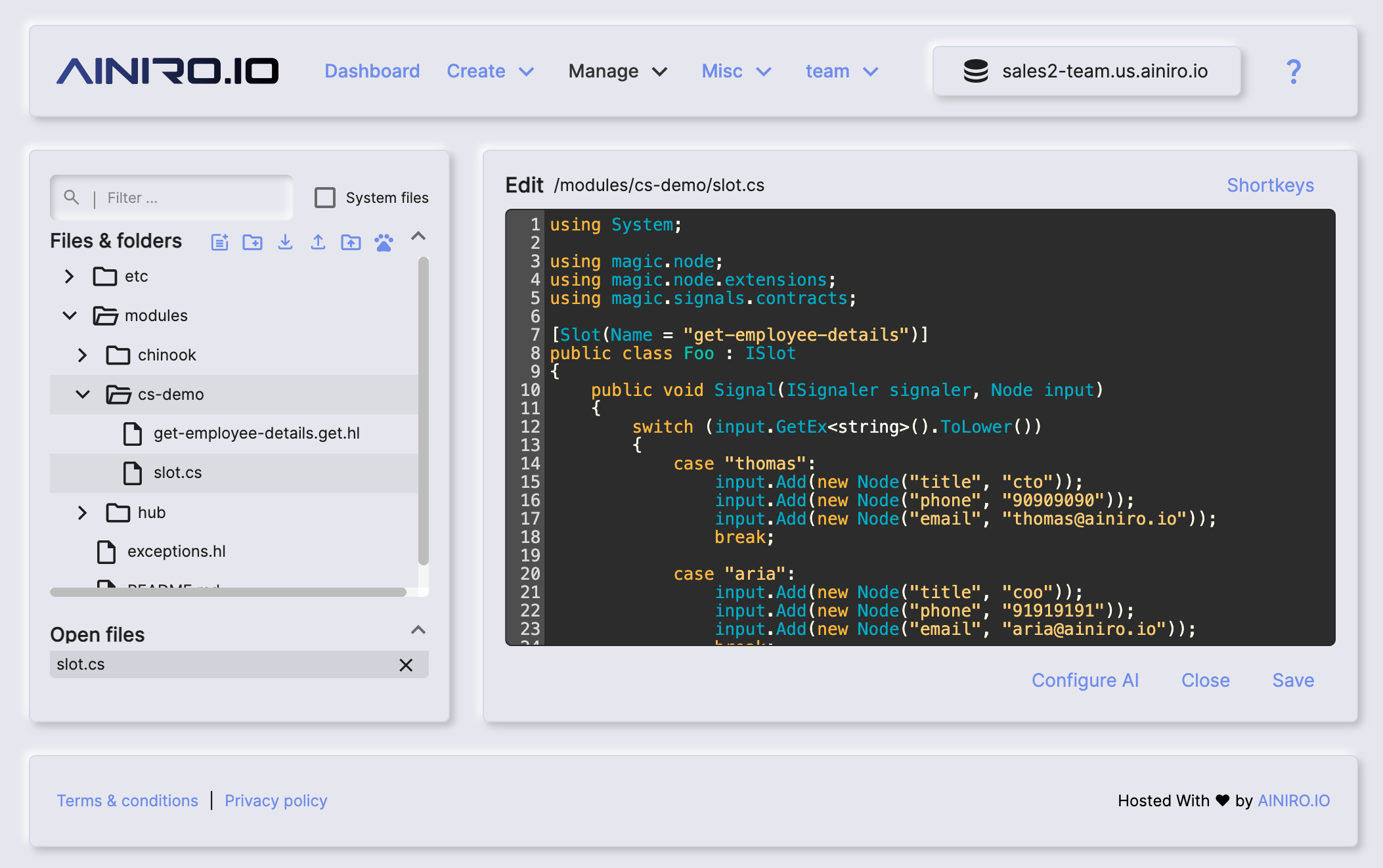Upload a file with the upload icon
This screenshot has width=1383, height=868.
click(318, 242)
